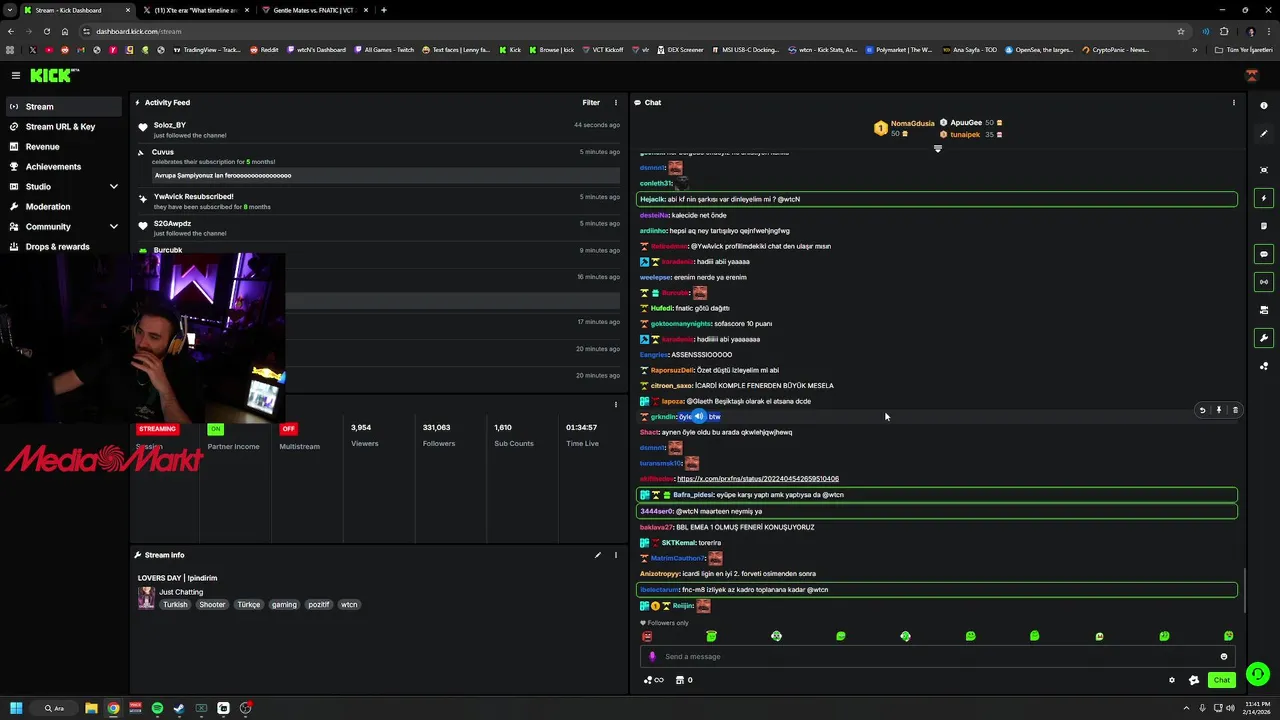
Task: Open the Windows Start menu
Action: 15,708
